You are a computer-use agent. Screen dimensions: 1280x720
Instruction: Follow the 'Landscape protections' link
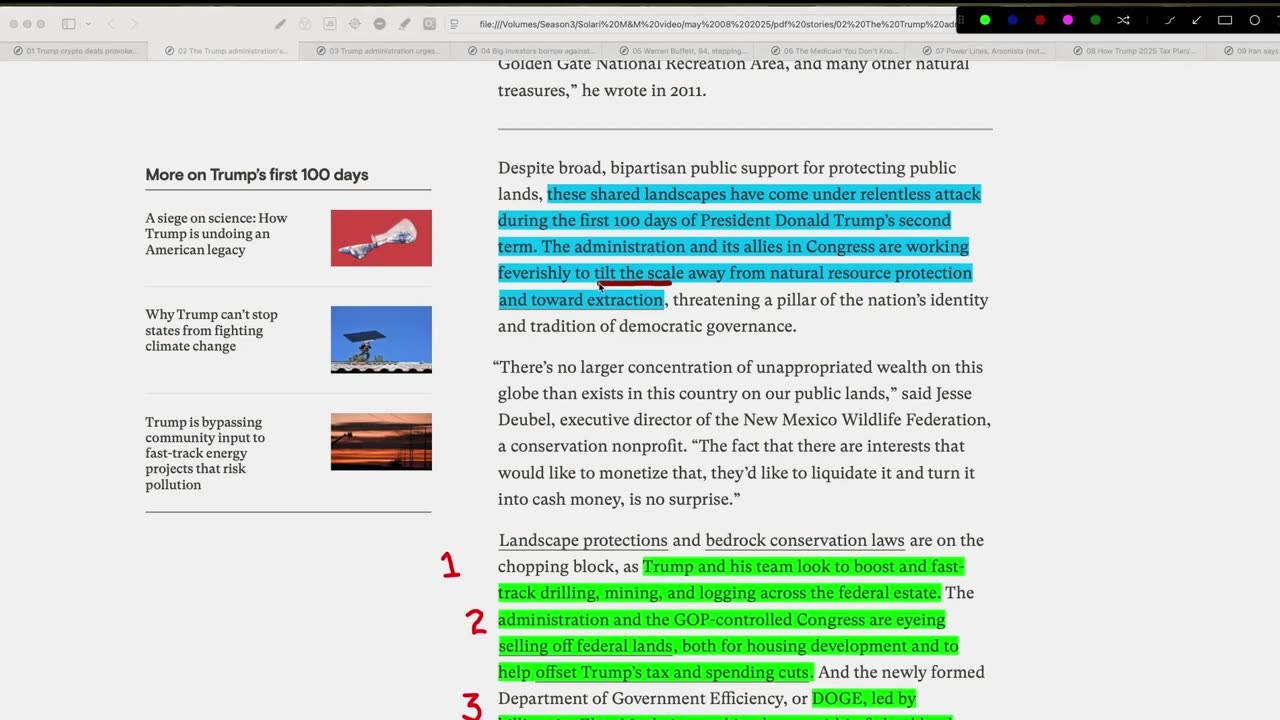pyautogui.click(x=583, y=540)
